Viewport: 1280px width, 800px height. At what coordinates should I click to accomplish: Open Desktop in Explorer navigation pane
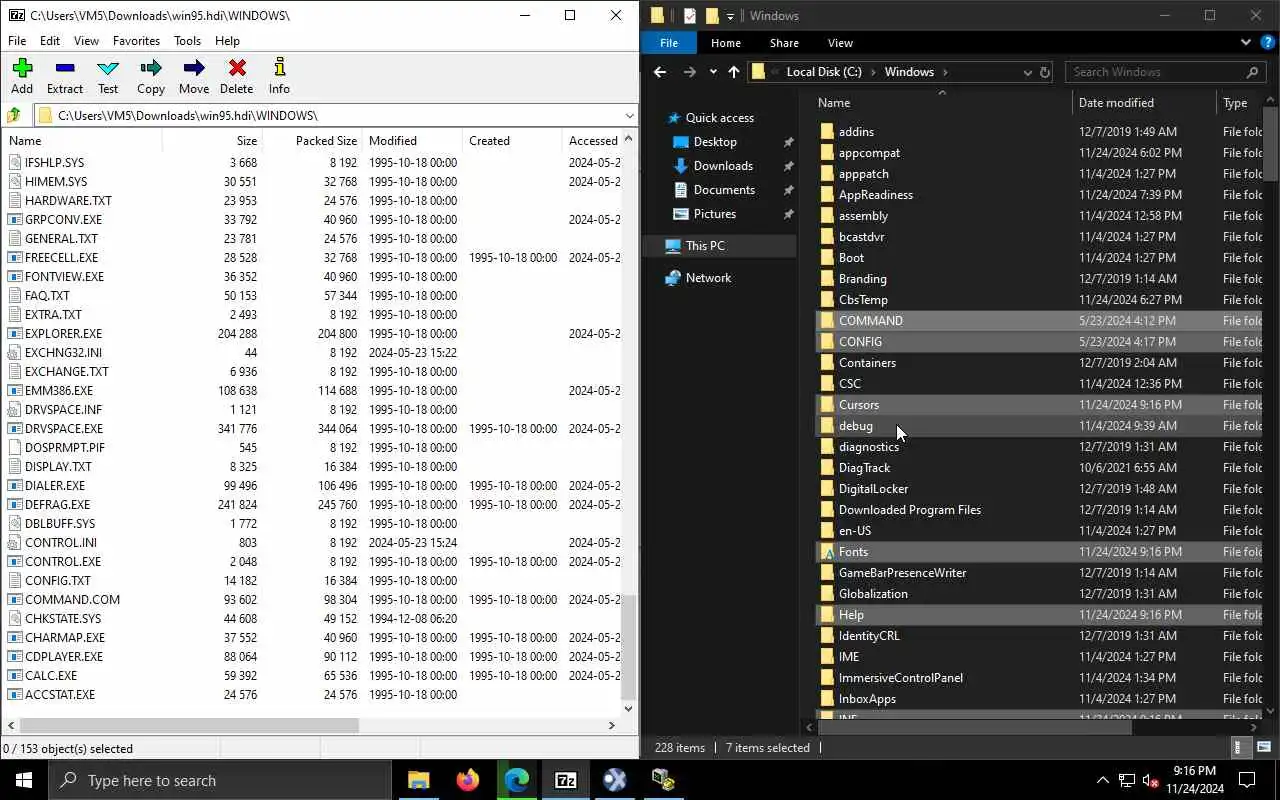click(x=715, y=142)
